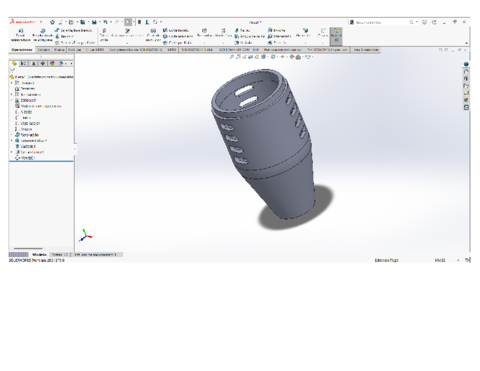Click Redondeo fillet tool
This screenshot has width=480, height=371.
point(204,33)
